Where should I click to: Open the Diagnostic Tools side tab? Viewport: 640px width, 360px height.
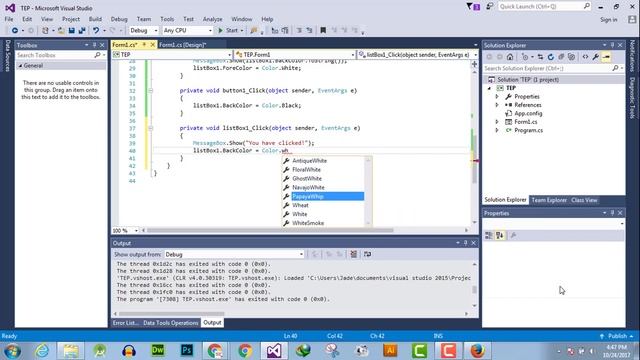click(632, 98)
